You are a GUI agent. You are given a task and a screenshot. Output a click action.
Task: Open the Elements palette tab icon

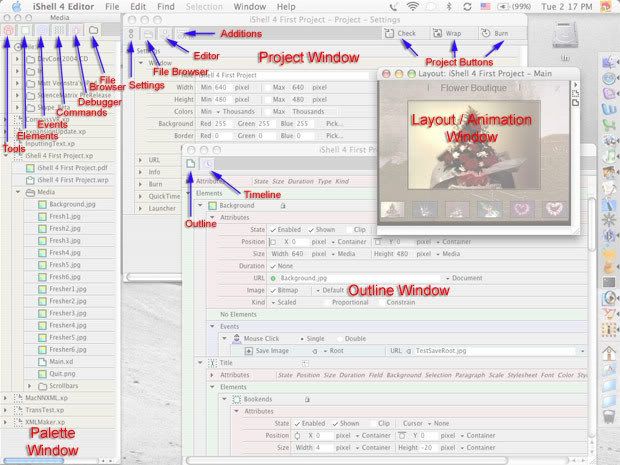(27, 31)
